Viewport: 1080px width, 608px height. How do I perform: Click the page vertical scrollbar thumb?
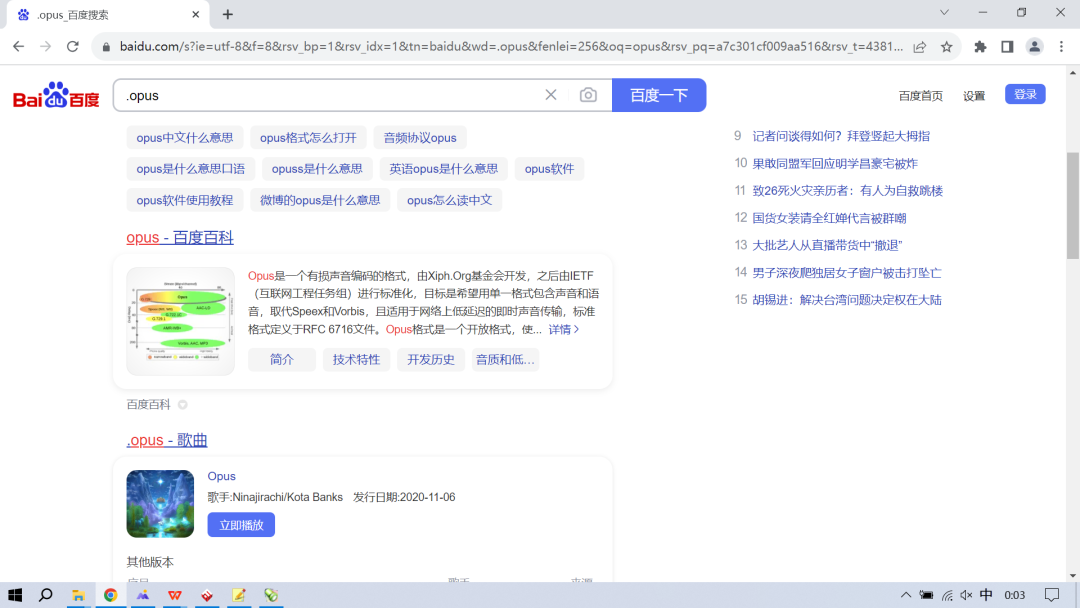pyautogui.click(x=1072, y=205)
